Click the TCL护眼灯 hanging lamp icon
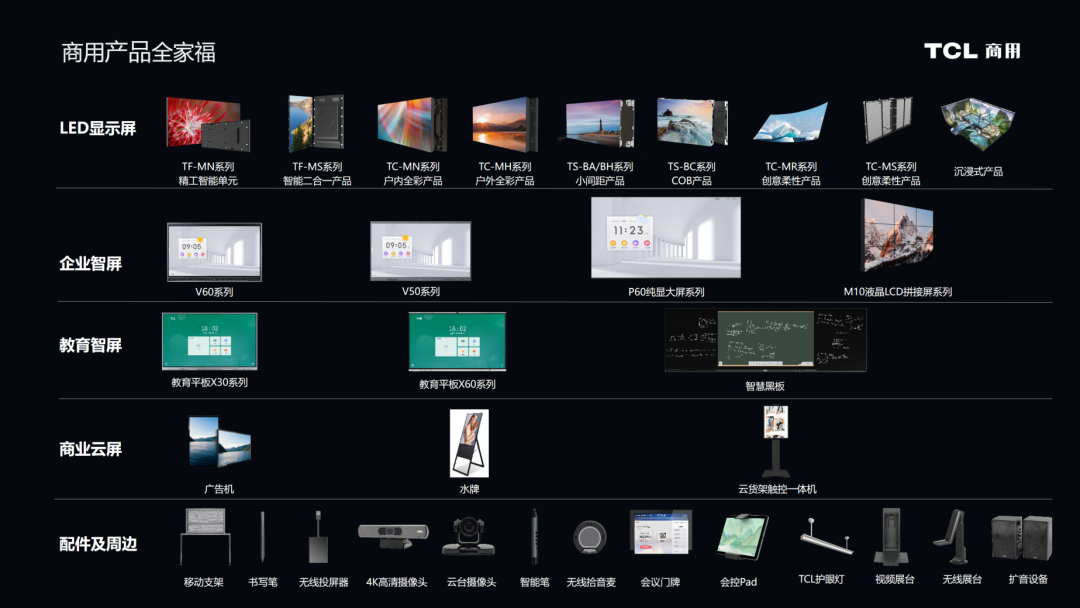 827,536
